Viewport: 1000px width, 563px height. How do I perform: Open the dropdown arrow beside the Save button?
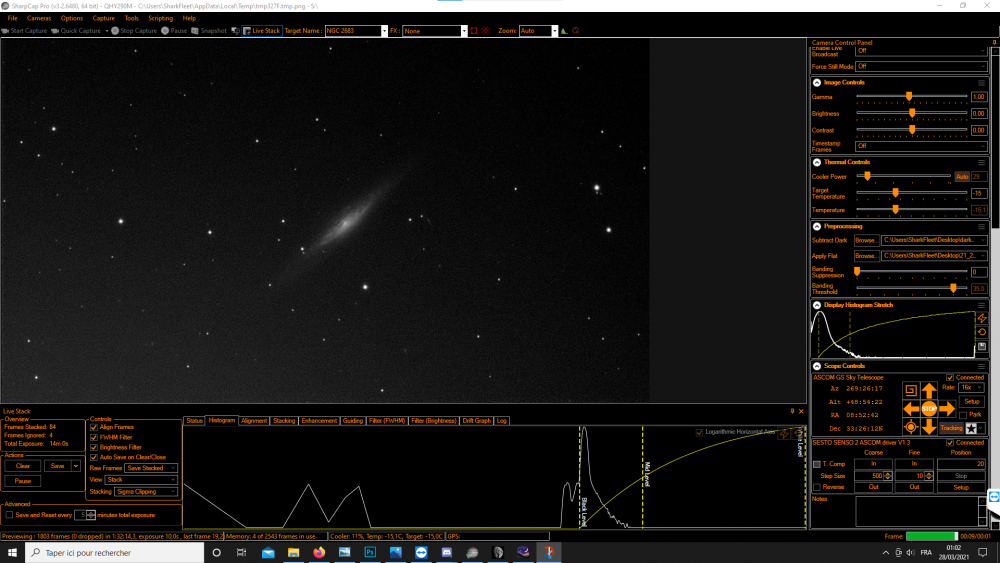76,466
